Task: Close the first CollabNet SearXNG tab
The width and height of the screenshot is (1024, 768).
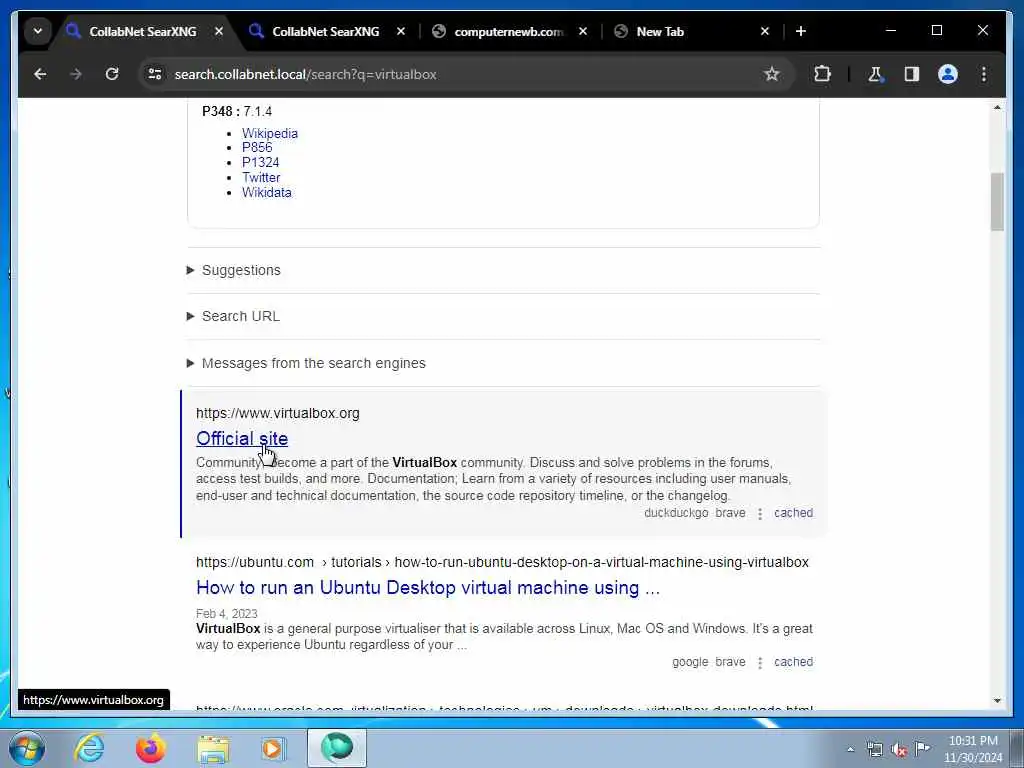Action: pyautogui.click(x=219, y=31)
